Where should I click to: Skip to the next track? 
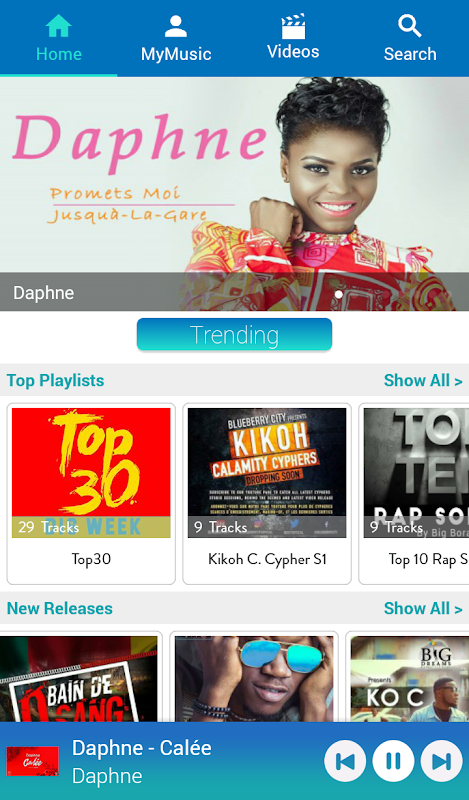[441, 761]
